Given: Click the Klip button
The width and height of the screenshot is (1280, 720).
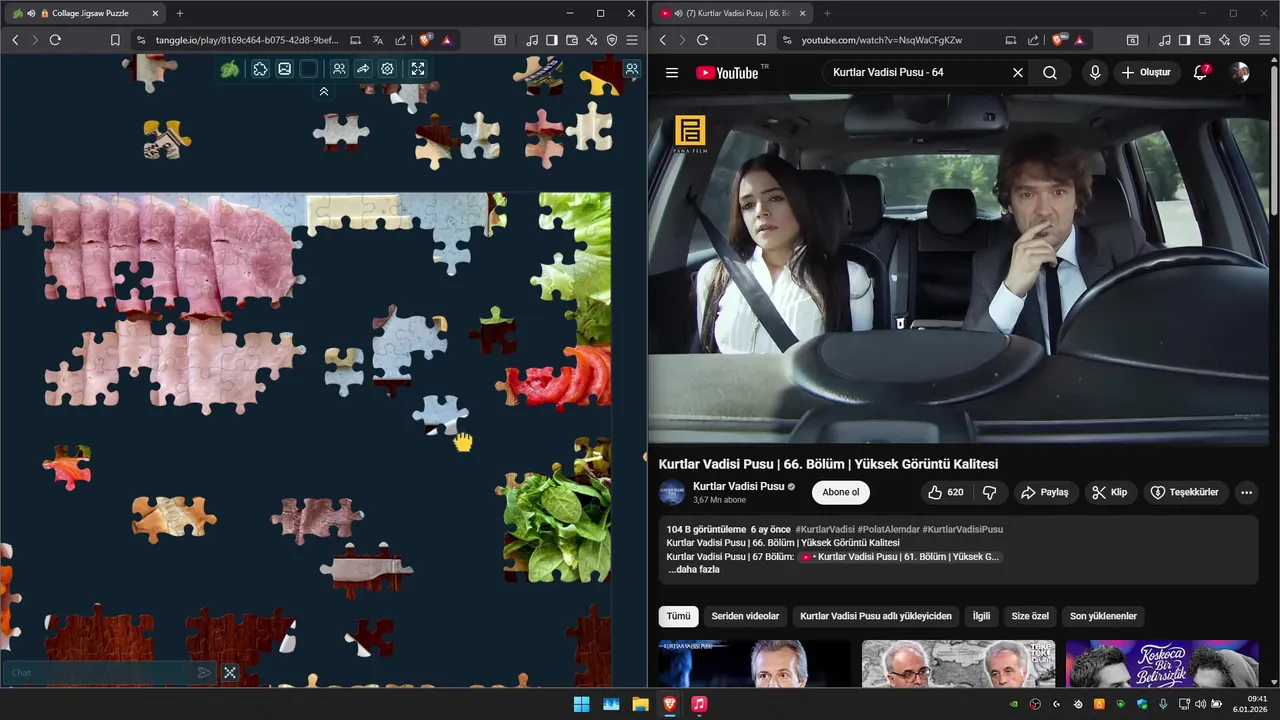Looking at the screenshot, I should coord(1110,492).
